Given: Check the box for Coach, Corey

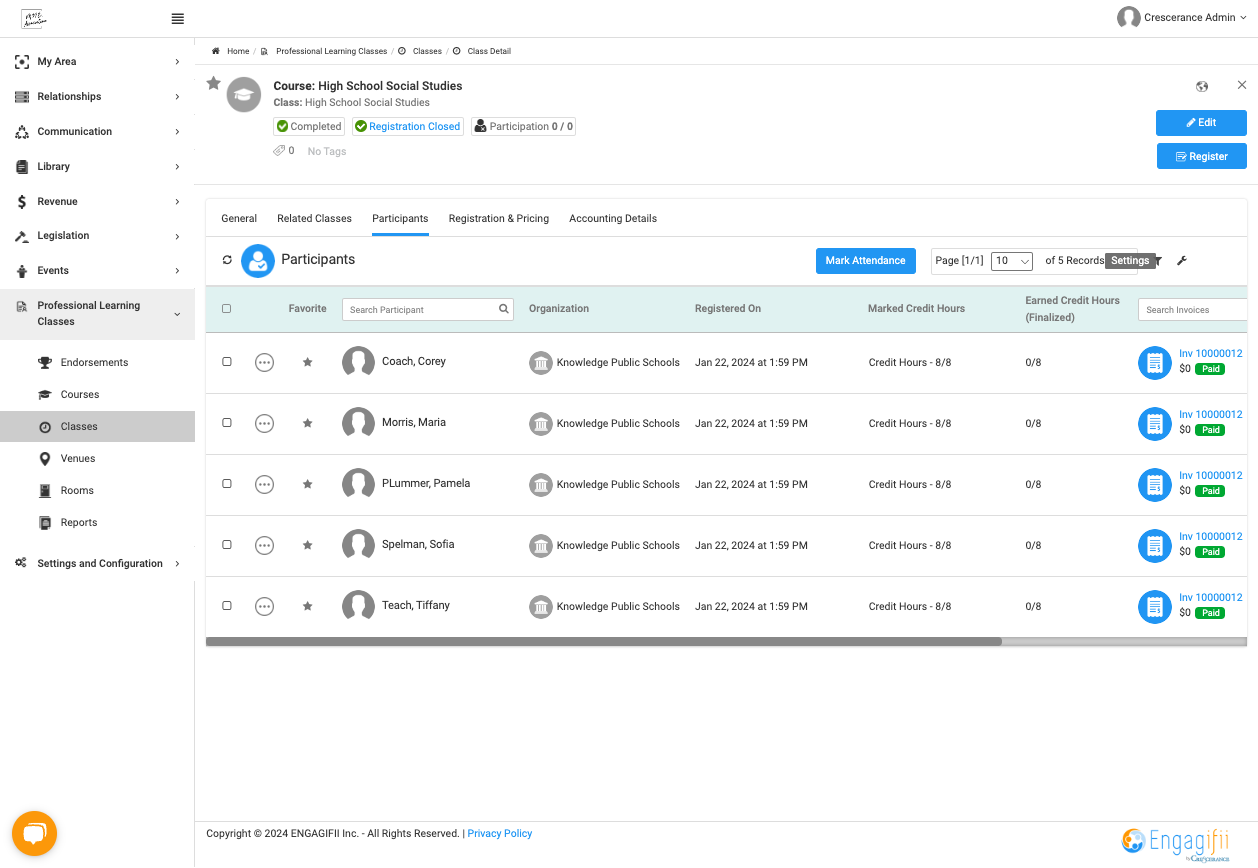Looking at the screenshot, I should coord(227,362).
